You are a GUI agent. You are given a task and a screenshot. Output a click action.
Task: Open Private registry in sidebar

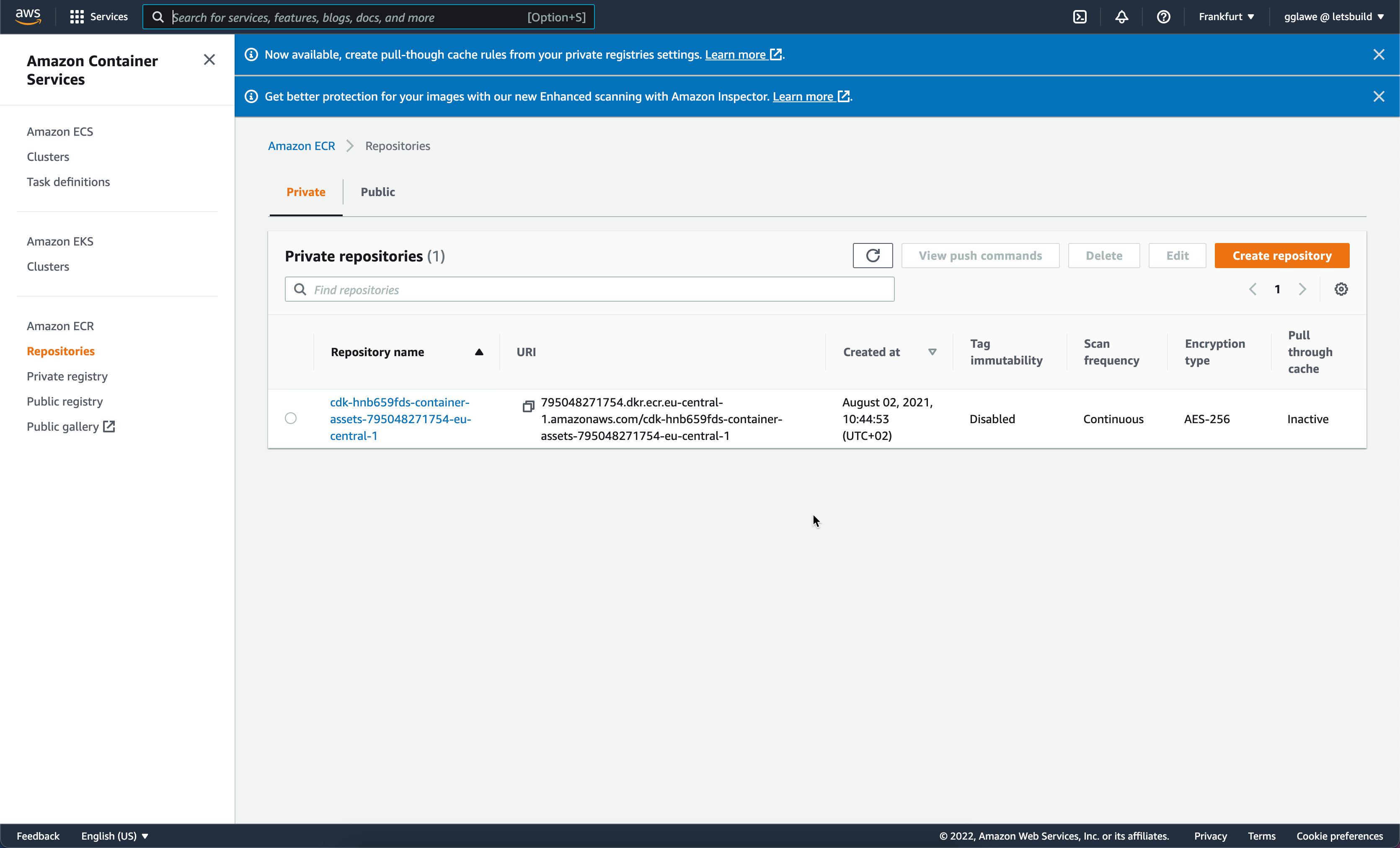pos(67,376)
